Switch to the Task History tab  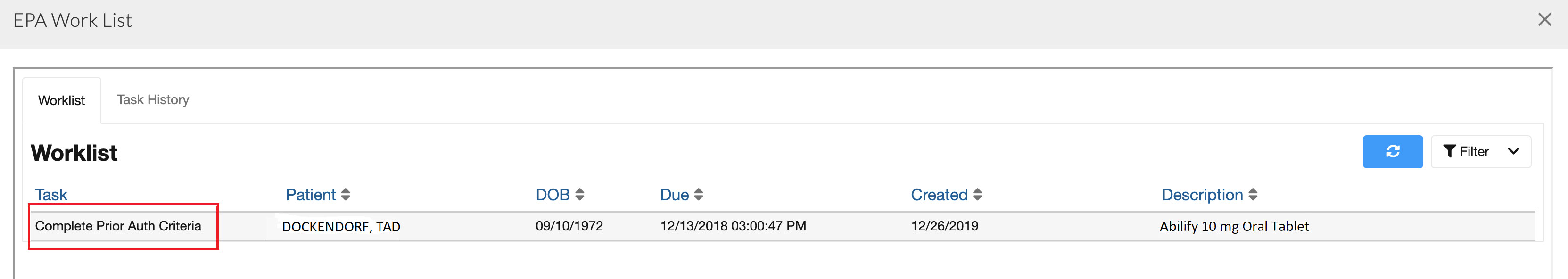(153, 100)
